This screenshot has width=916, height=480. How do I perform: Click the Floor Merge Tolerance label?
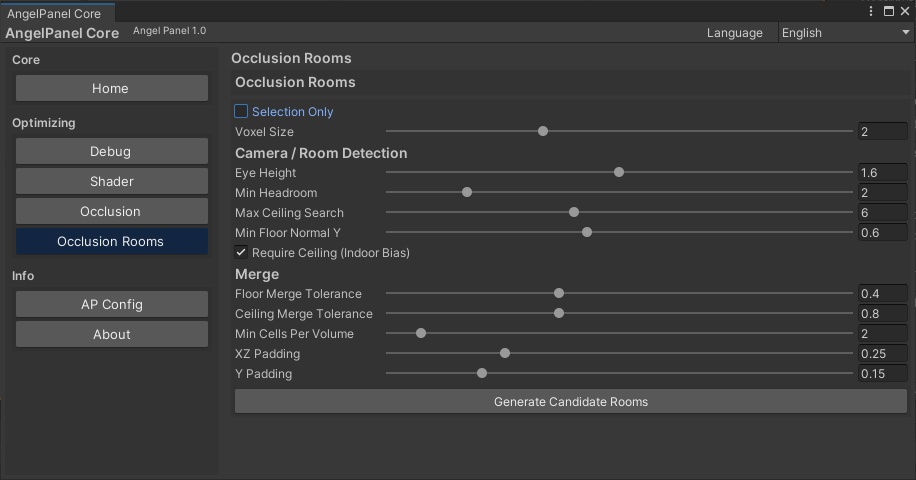(x=298, y=294)
